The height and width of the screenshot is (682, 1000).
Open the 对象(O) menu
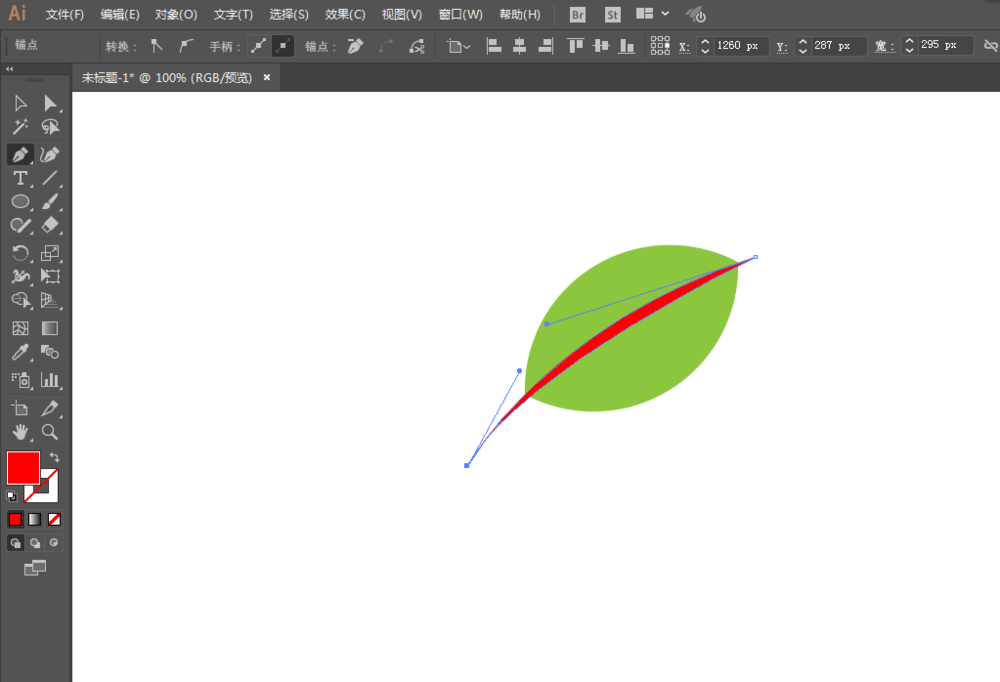pos(176,14)
